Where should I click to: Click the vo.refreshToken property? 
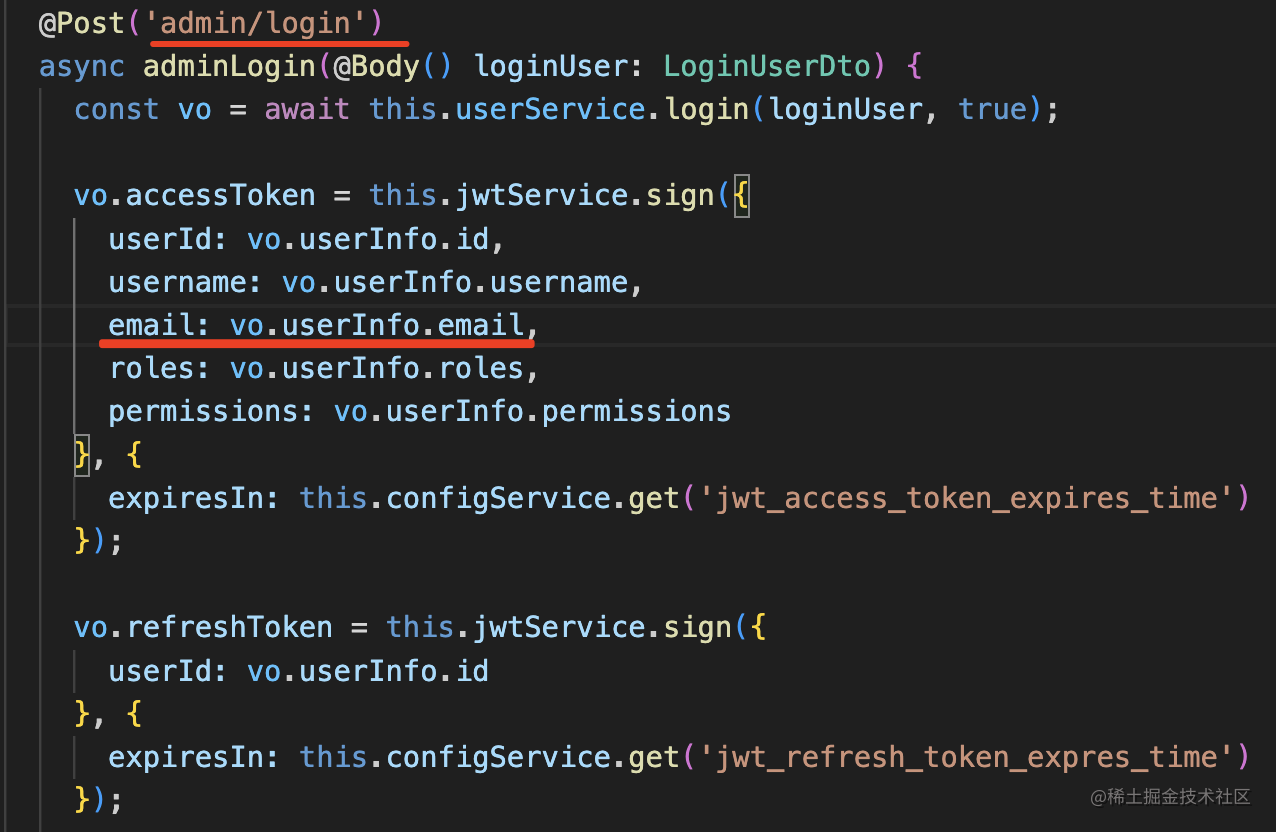tap(203, 627)
